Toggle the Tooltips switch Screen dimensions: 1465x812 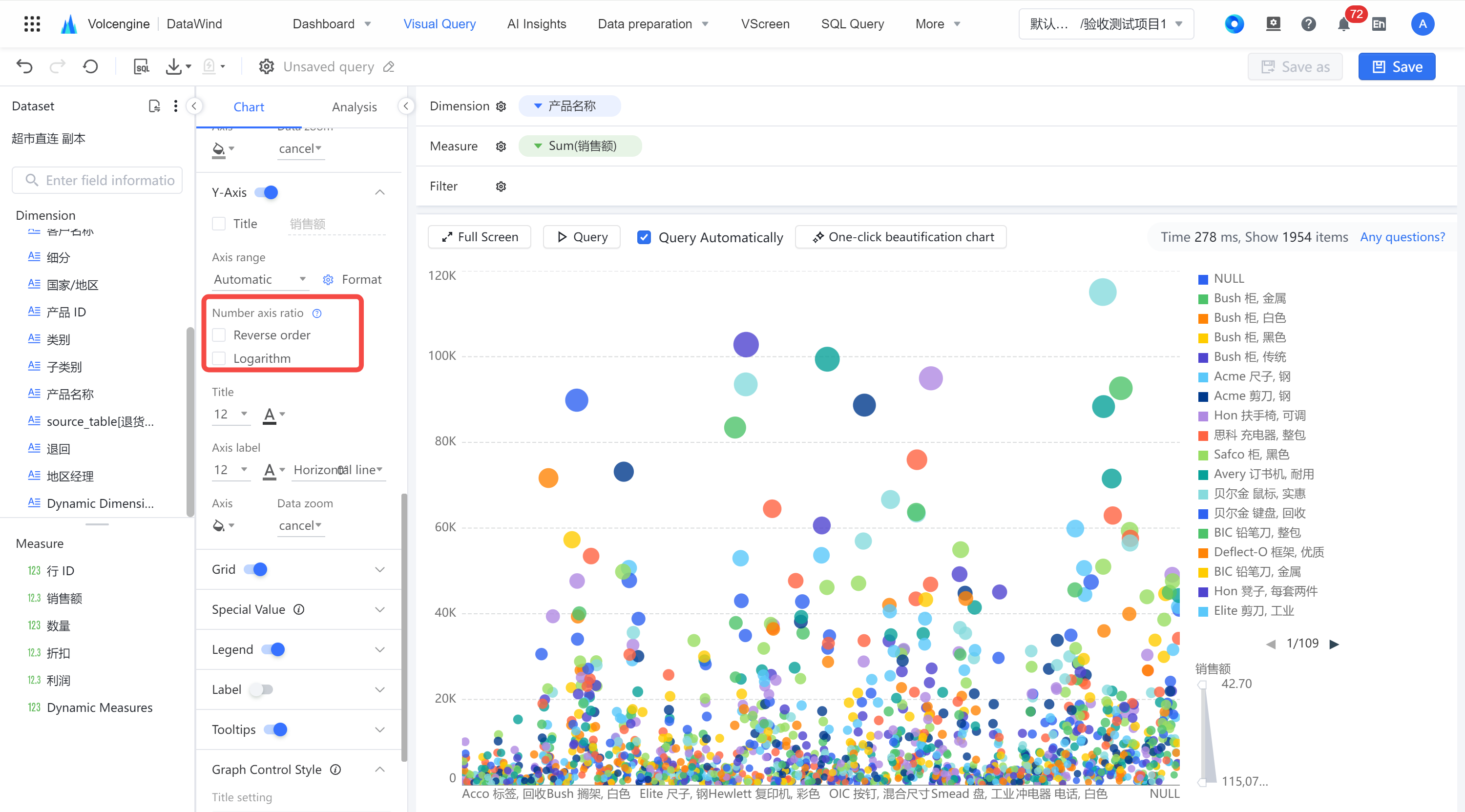275,729
